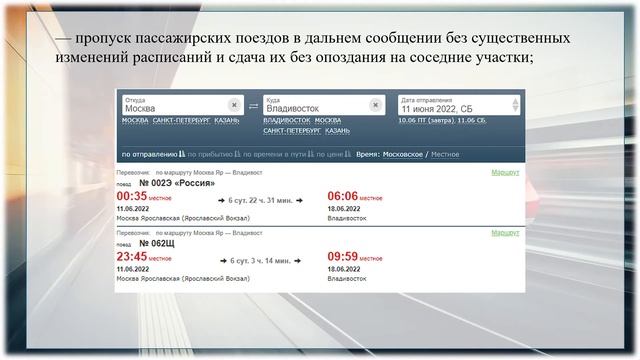The height and width of the screenshot is (360, 640).
Task: Choose САНКТ-ПЕТЕРБУРГ shortcut under Откуда
Action: 181,121
